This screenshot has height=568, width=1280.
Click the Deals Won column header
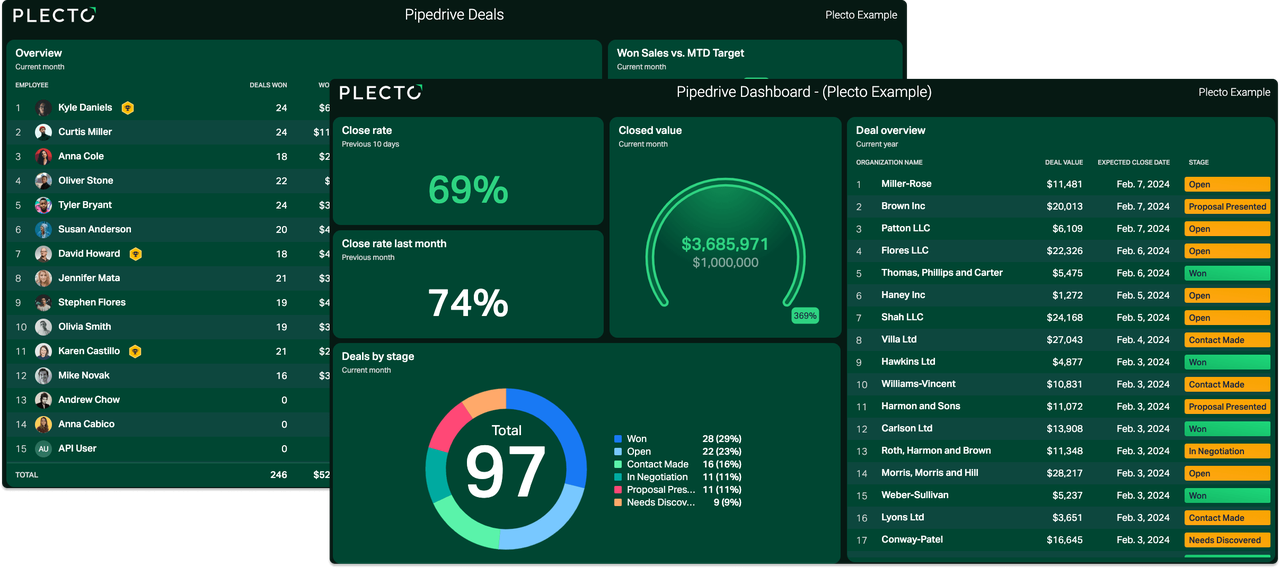tap(268, 85)
